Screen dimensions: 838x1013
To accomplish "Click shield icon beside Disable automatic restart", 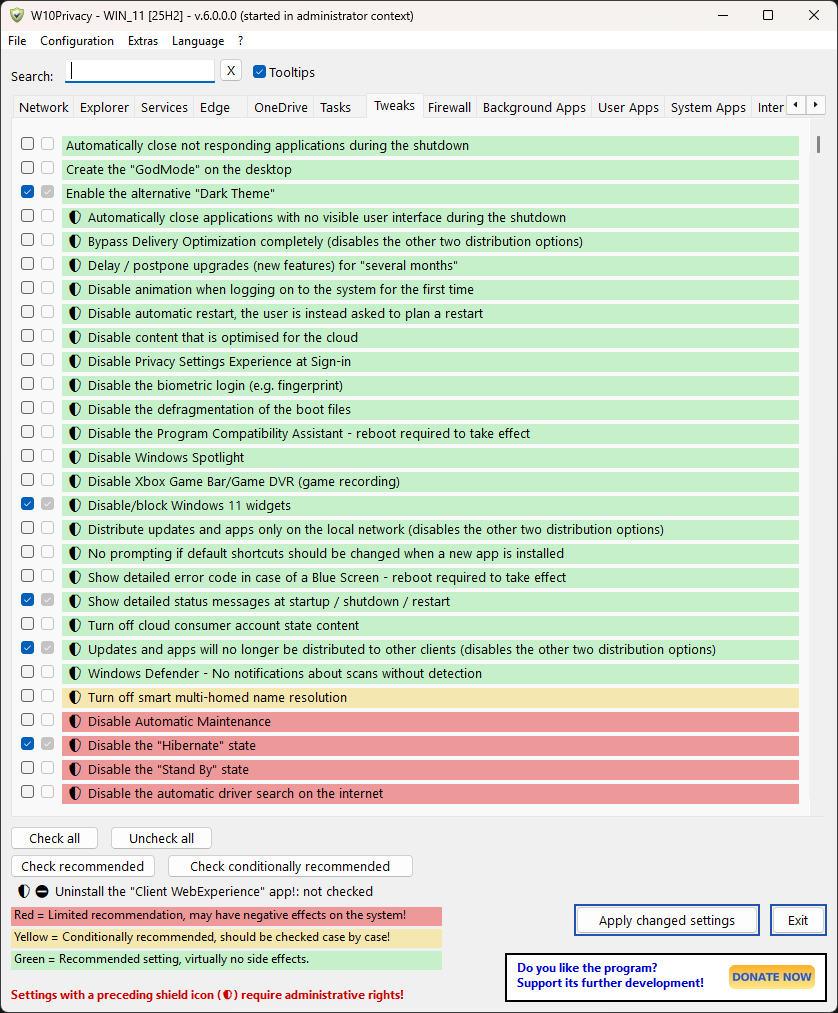I will coord(75,313).
